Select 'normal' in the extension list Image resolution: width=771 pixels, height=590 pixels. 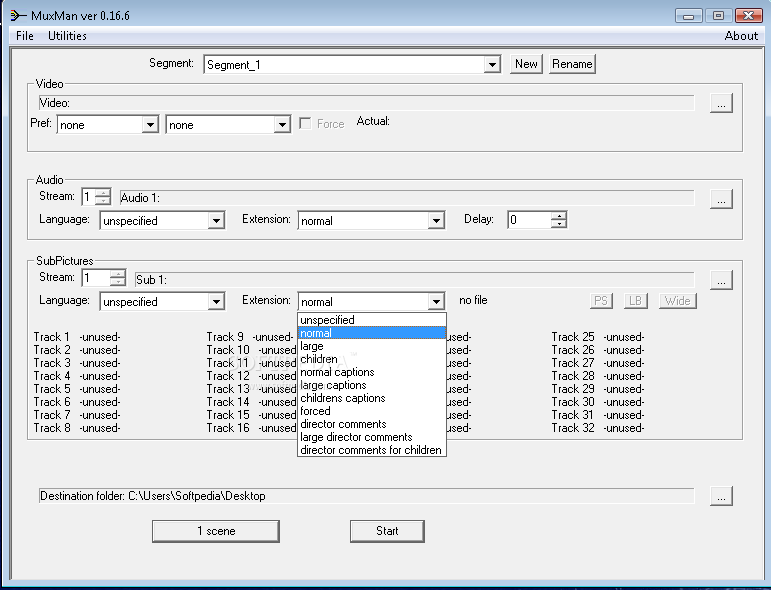[x=372, y=333]
